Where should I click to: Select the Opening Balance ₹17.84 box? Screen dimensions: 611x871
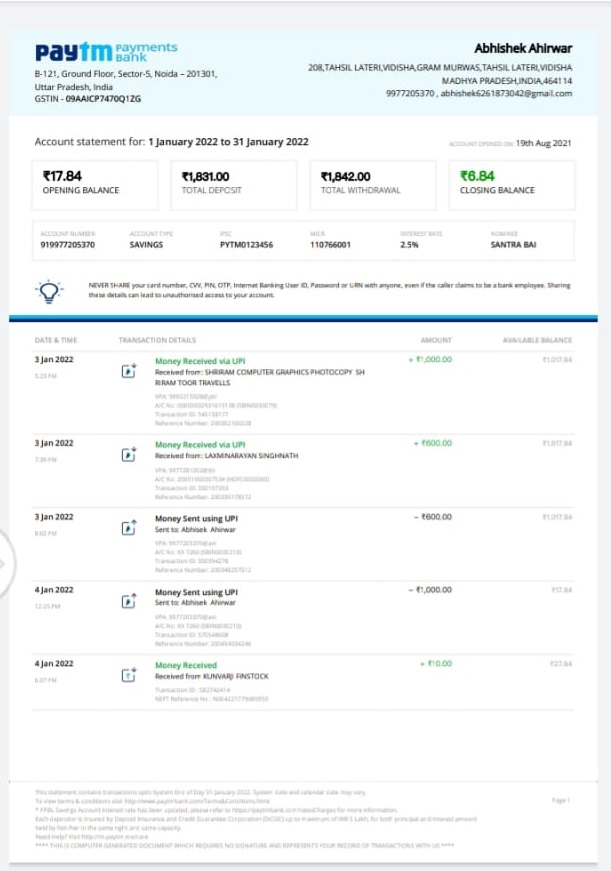point(95,185)
